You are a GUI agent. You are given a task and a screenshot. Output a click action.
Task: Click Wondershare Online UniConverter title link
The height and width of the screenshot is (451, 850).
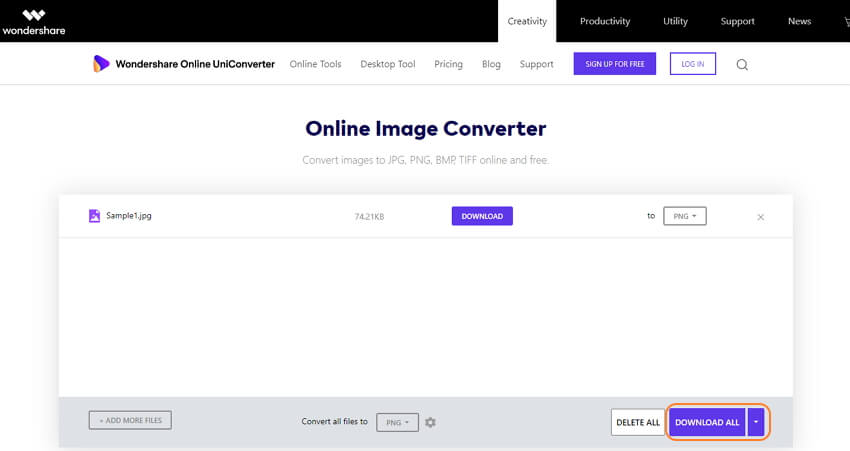(195, 64)
